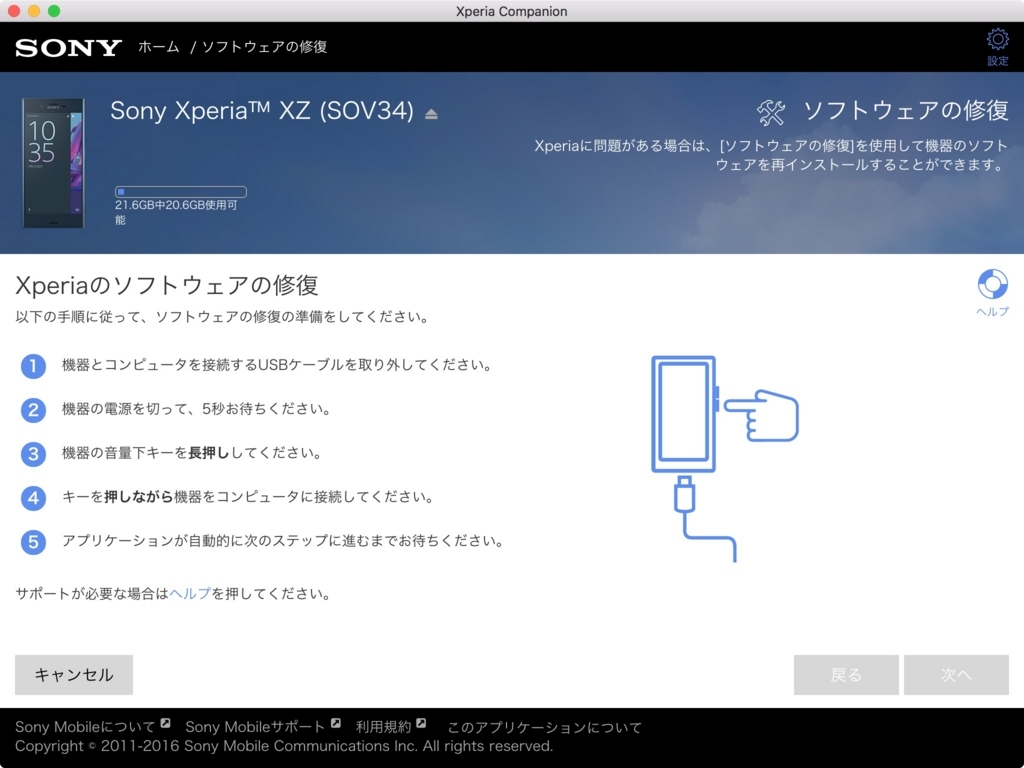Image resolution: width=1024 pixels, height=768 pixels.
Task: Open the Sony Mobileについて link
Action: pyautogui.click(x=86, y=727)
